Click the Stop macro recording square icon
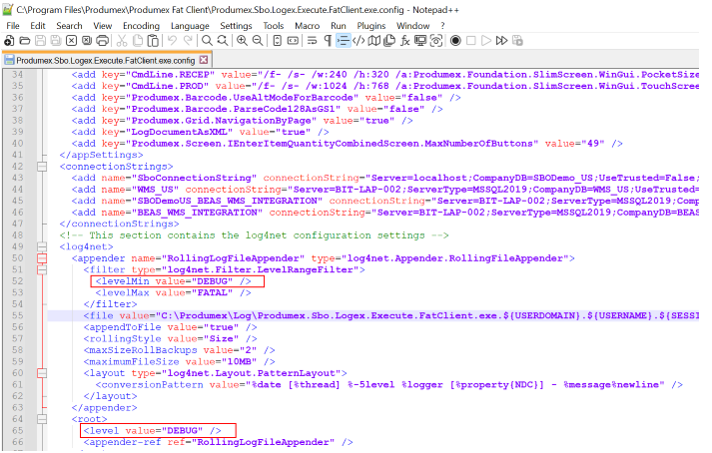Image resolution: width=712 pixels, height=453 pixels. coord(471,41)
